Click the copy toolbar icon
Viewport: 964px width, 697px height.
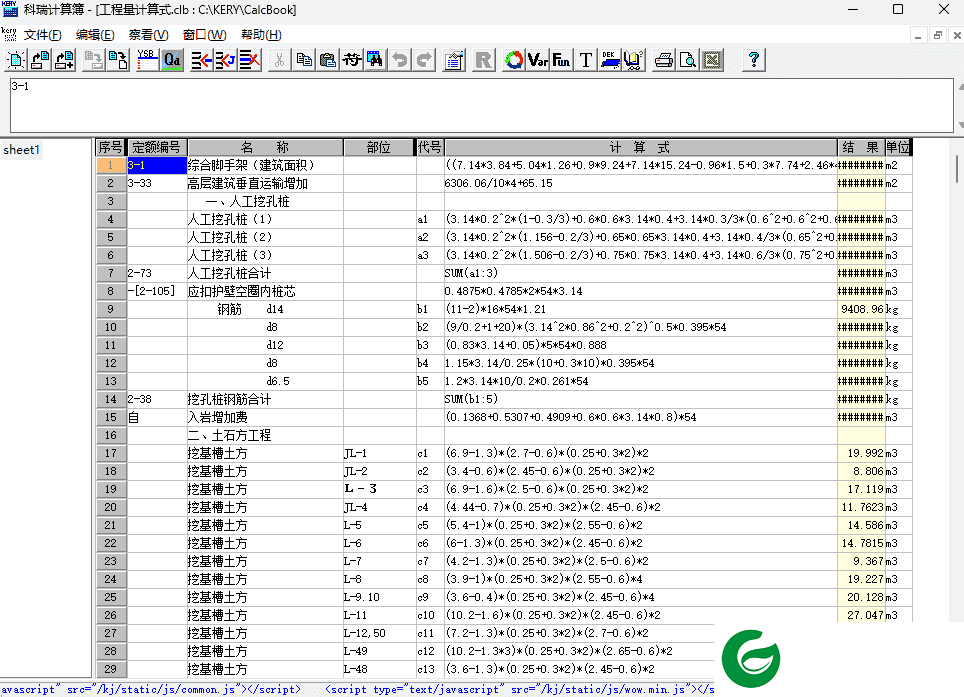coord(304,60)
